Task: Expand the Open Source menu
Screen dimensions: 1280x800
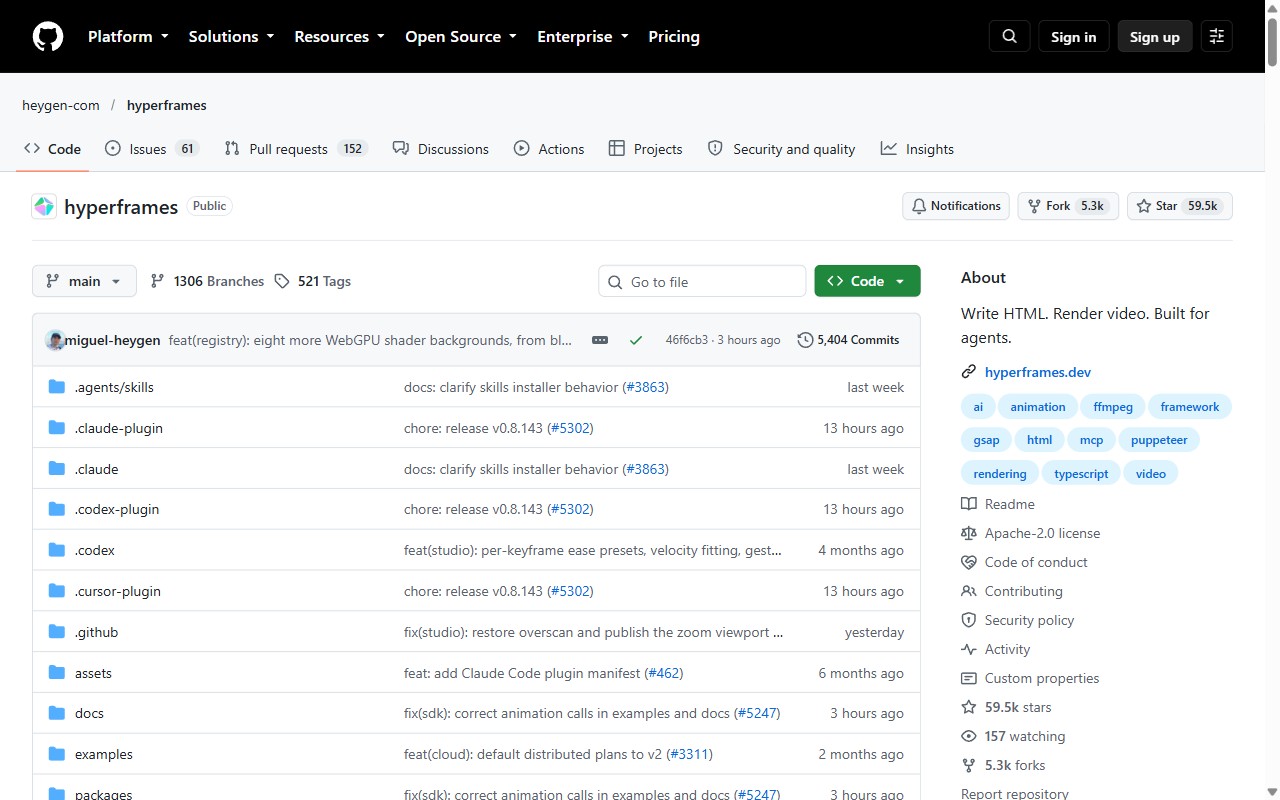Action: click(461, 37)
